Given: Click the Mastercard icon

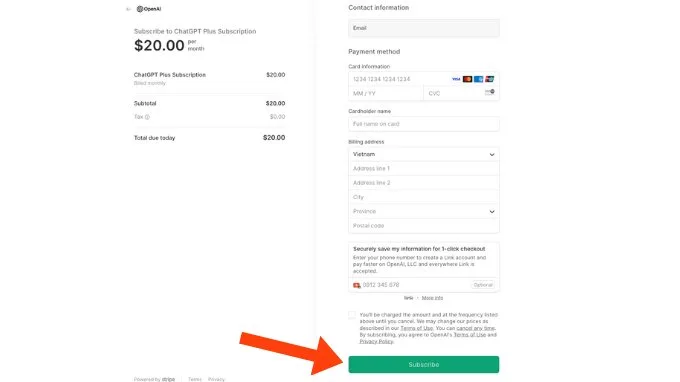Looking at the screenshot, I should click(467, 79).
